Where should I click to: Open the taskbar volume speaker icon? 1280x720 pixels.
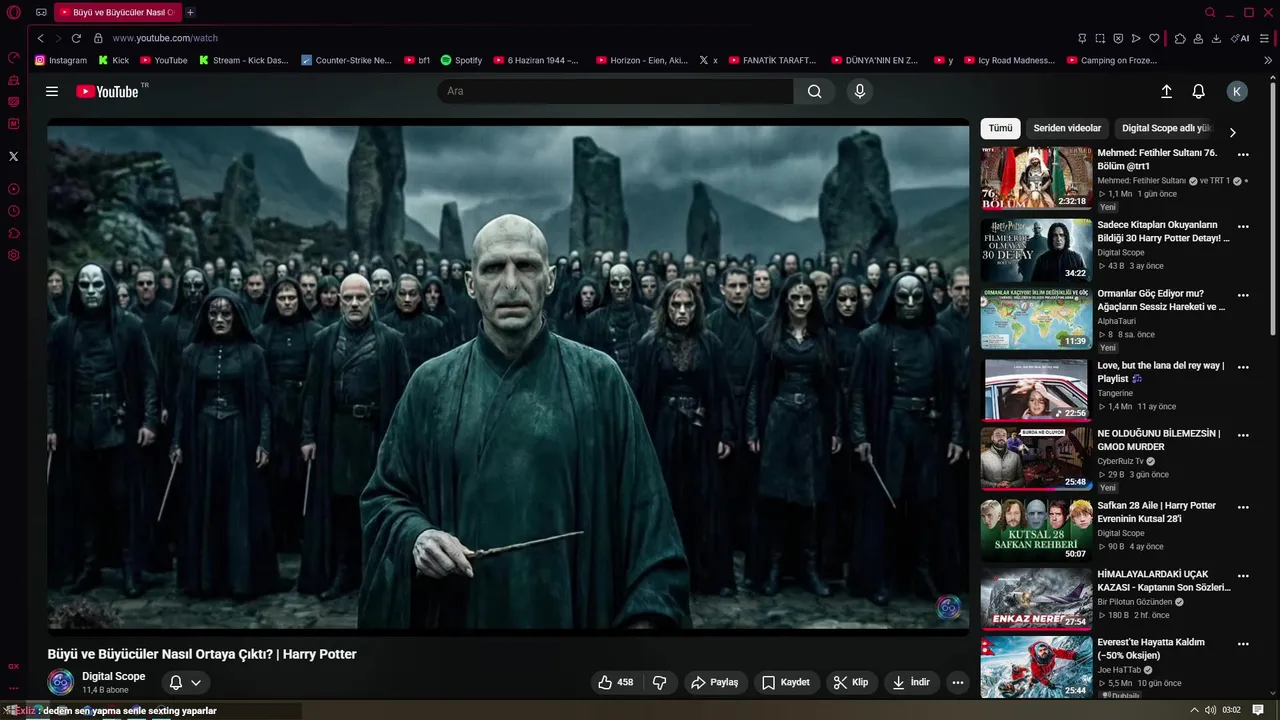pos(1210,710)
